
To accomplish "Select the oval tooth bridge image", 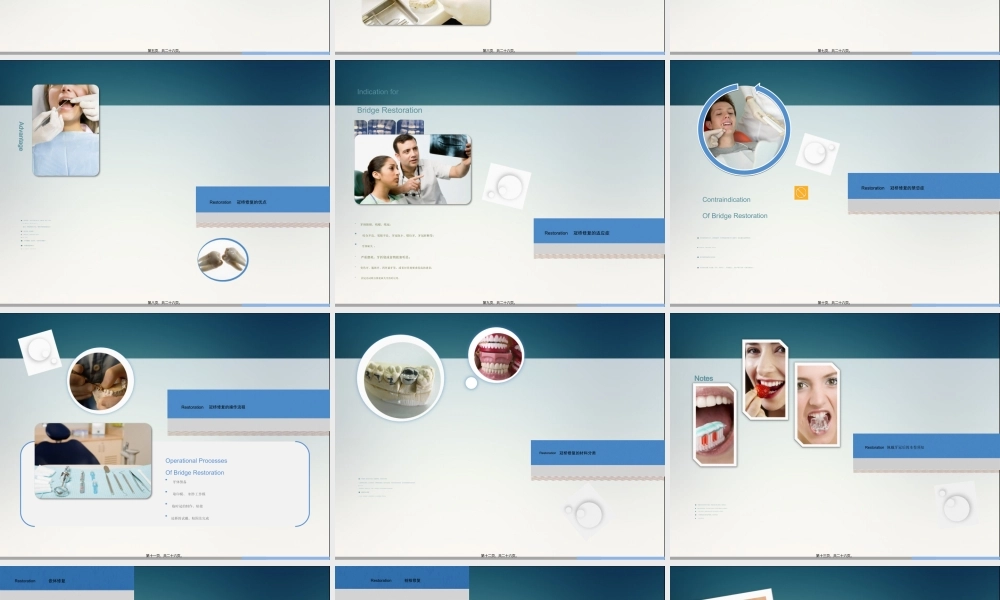I will click(223, 259).
